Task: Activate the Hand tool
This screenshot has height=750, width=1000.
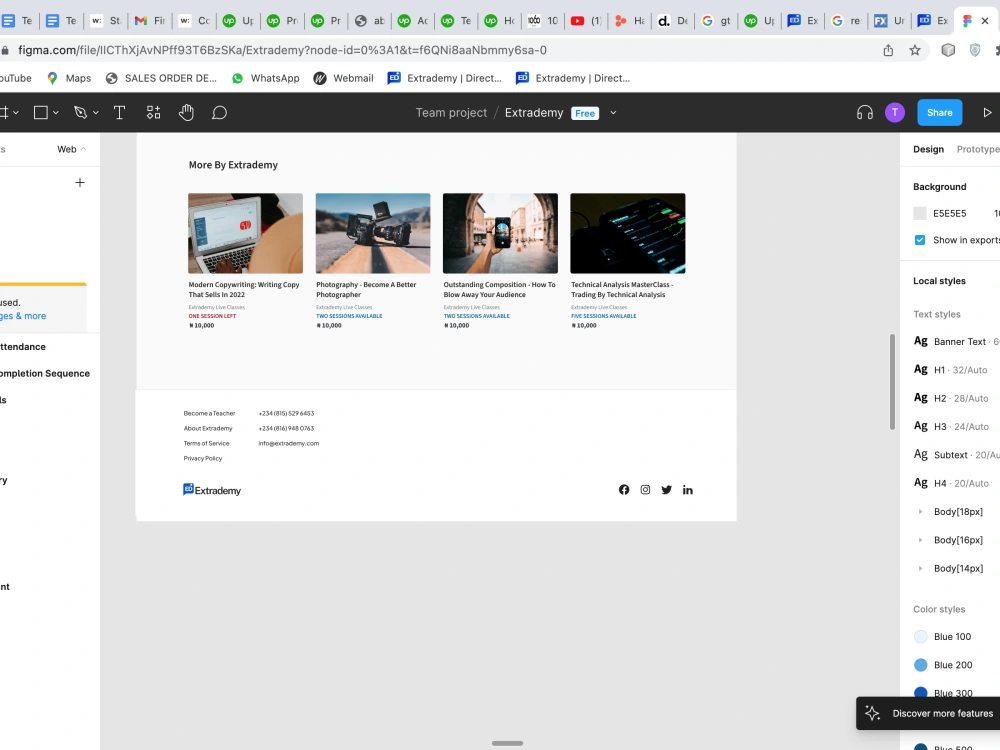Action: [186, 112]
